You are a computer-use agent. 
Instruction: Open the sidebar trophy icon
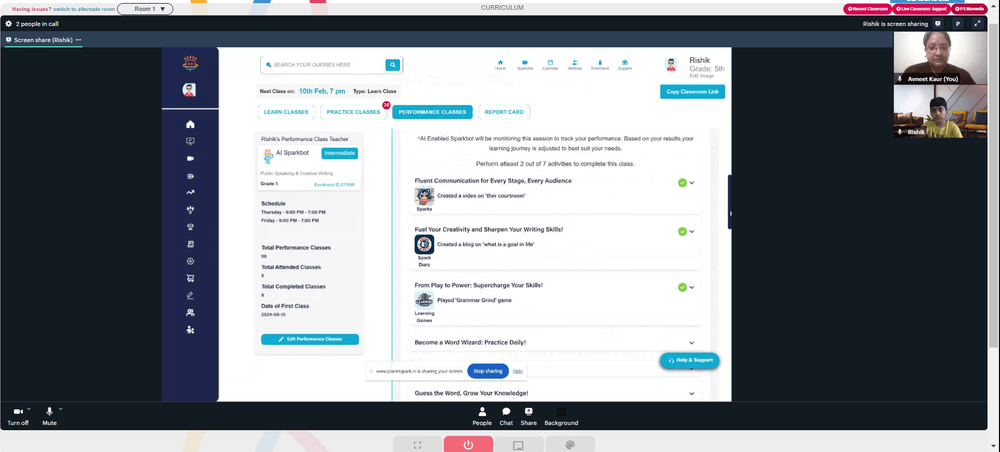190,227
